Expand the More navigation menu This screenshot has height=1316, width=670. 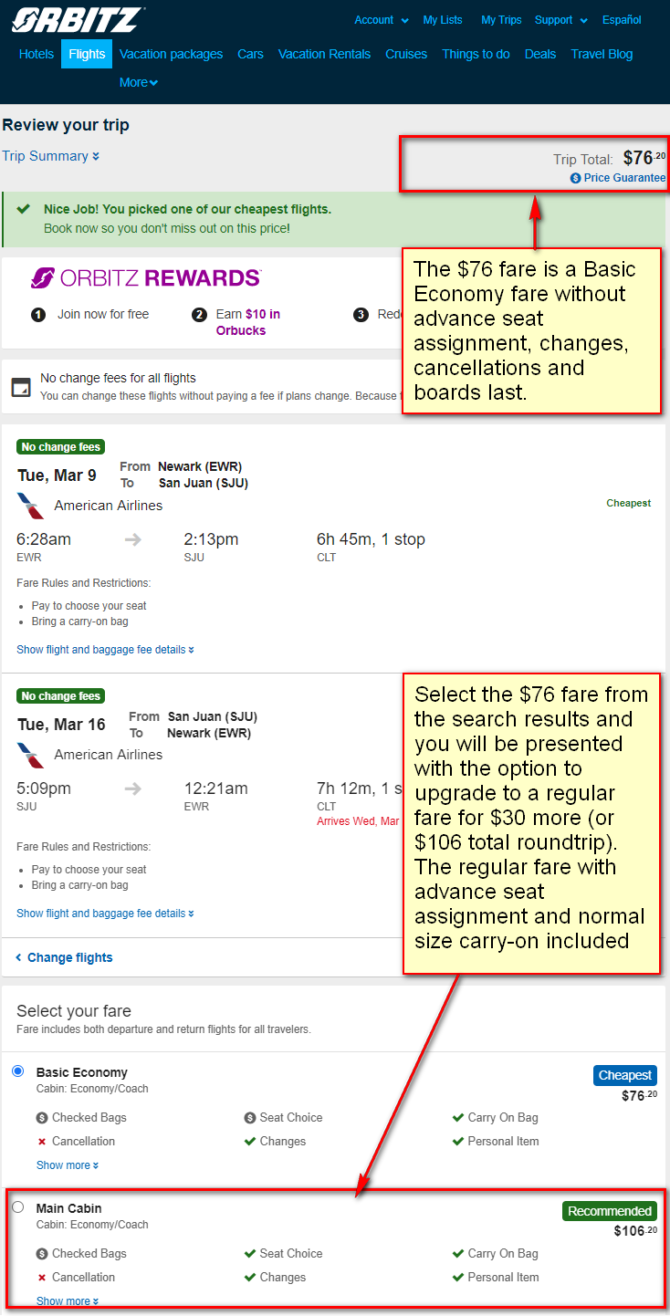pyautogui.click(x=138, y=82)
